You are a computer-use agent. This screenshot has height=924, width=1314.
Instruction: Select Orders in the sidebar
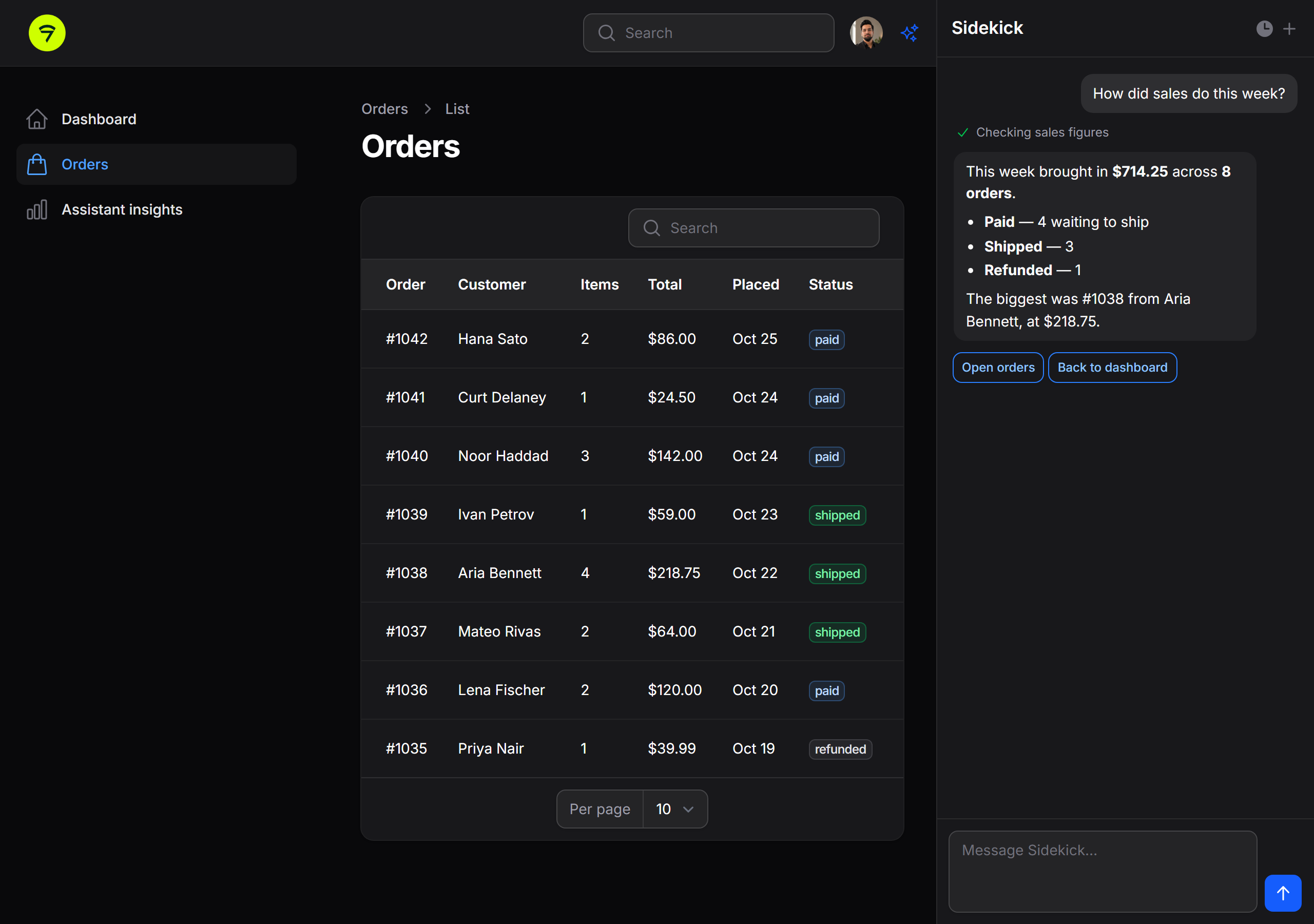coord(156,164)
